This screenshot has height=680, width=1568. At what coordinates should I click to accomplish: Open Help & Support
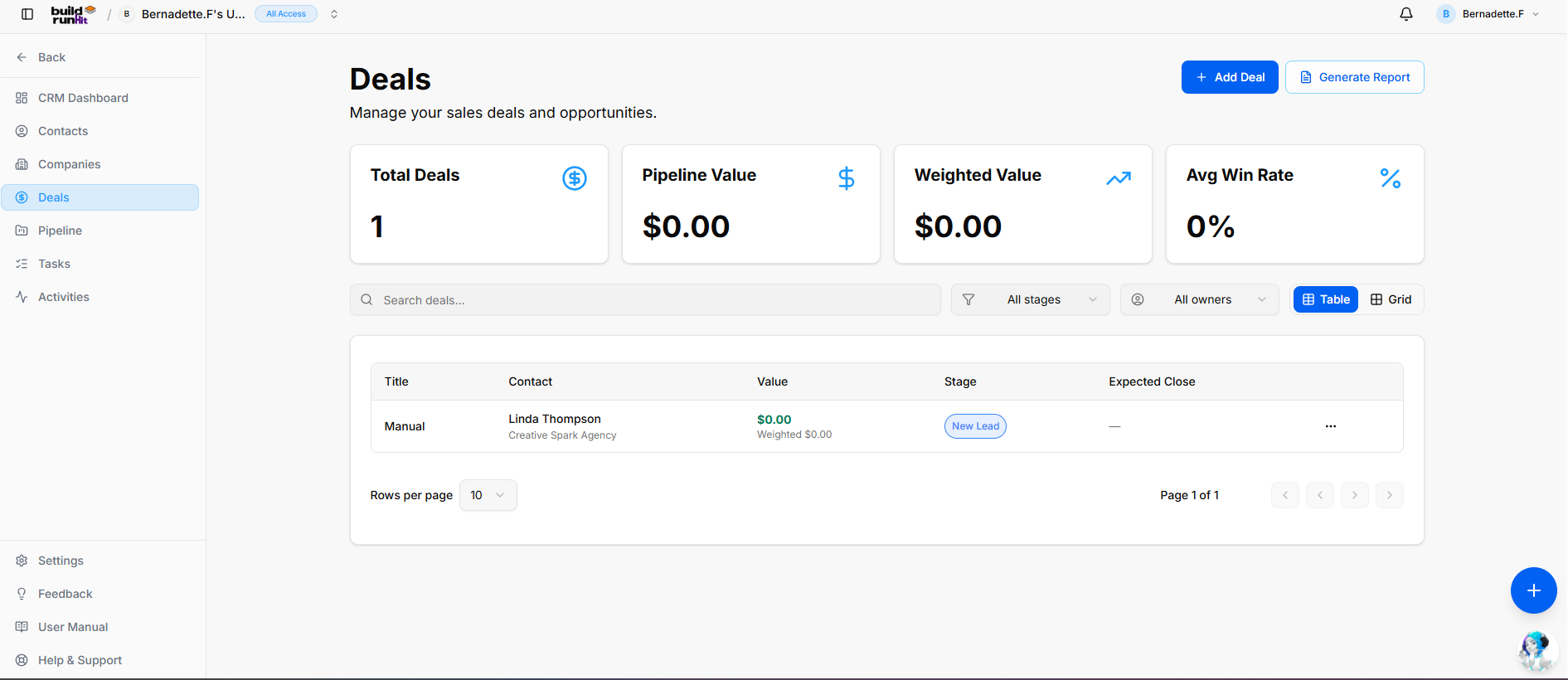tap(100, 660)
